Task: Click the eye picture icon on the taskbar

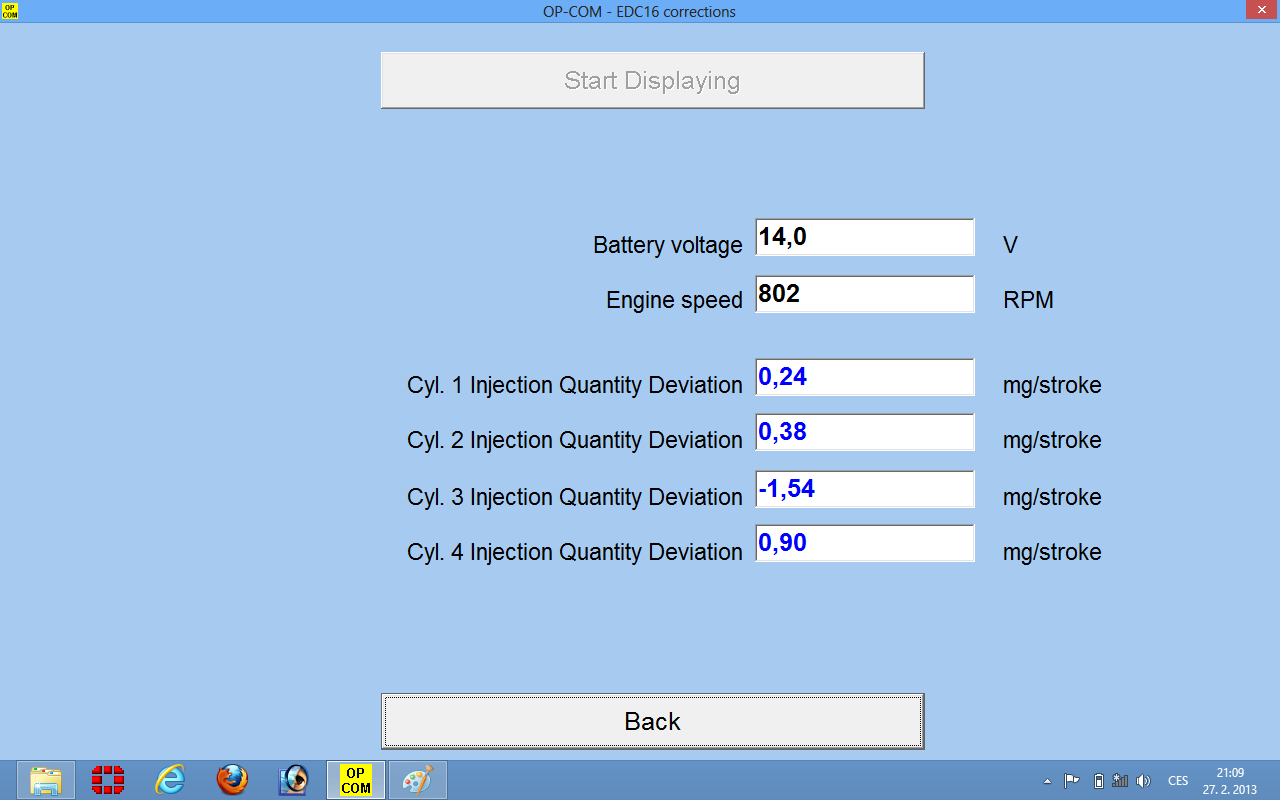Action: [294, 780]
